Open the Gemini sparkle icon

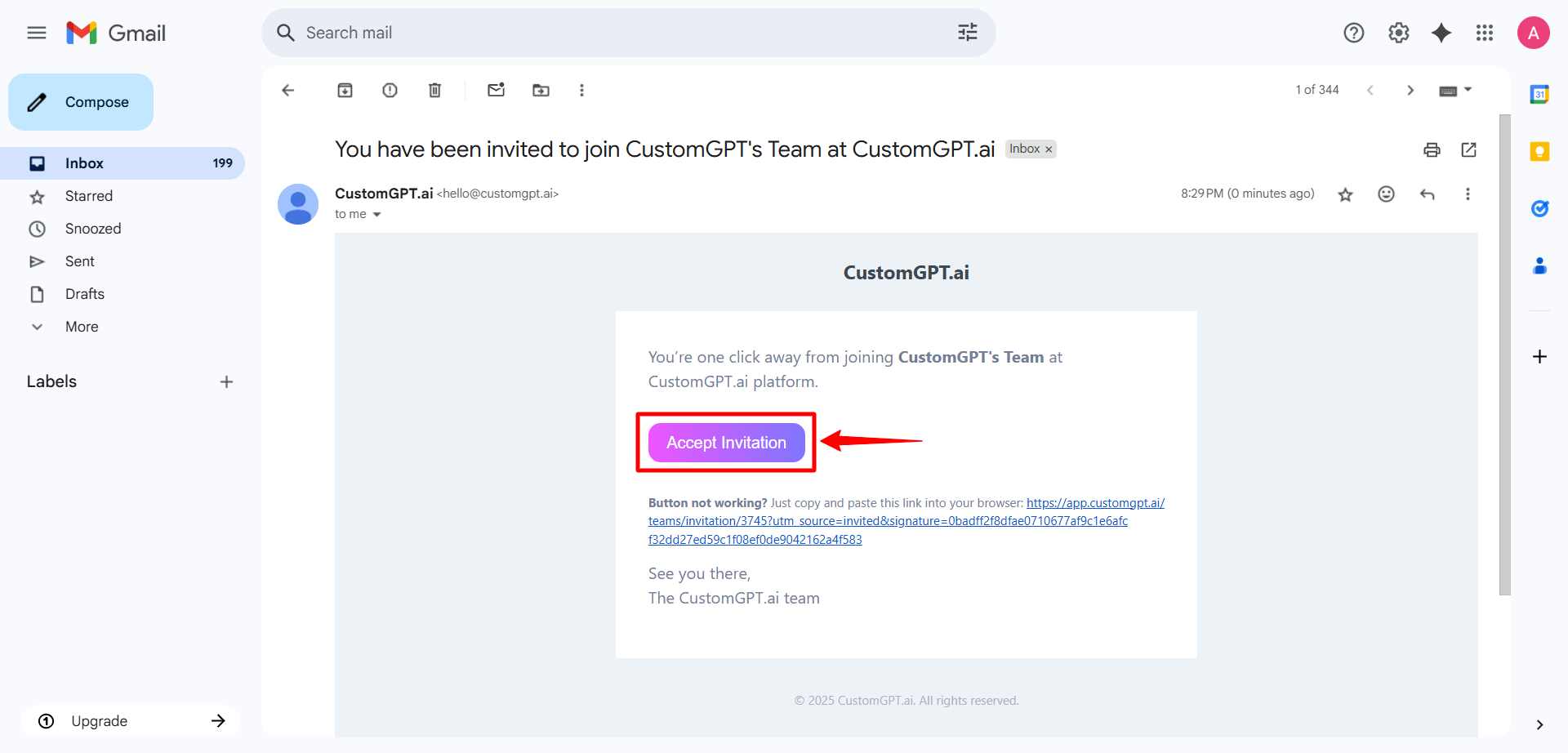tap(1441, 33)
